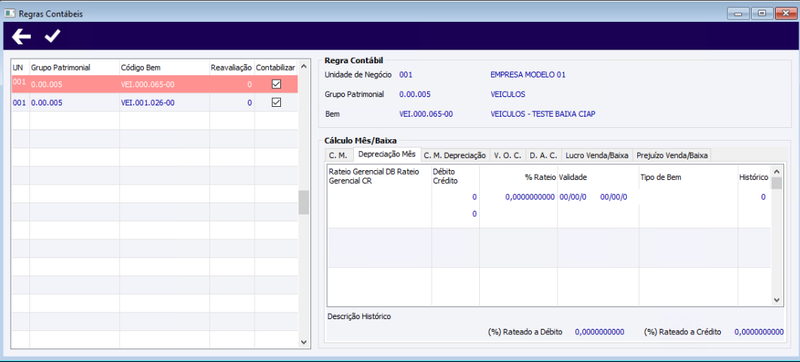This screenshot has height=362, width=800.
Task: Click the Rateado a Débito value
Action: click(599, 332)
